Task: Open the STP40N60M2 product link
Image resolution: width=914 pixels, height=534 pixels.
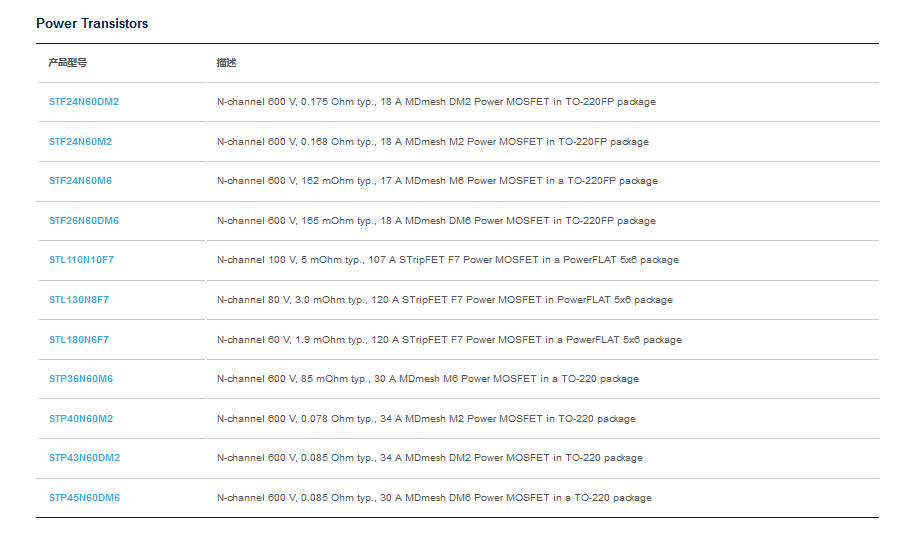Action: click(81, 419)
